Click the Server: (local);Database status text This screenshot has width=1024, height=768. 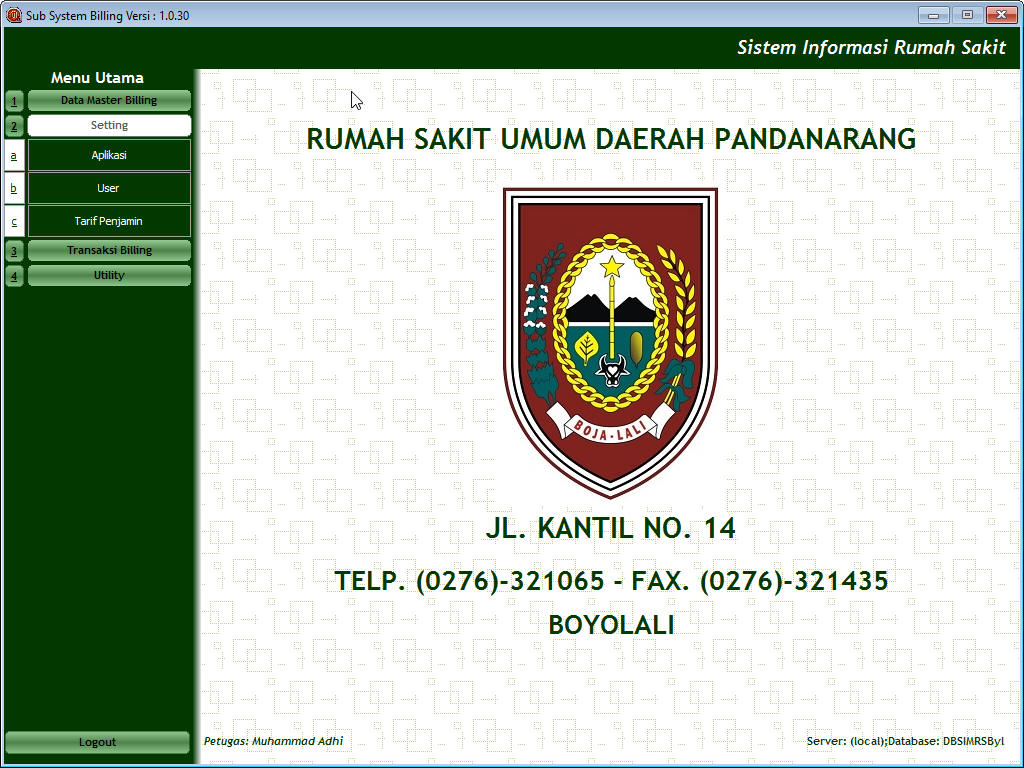click(905, 741)
